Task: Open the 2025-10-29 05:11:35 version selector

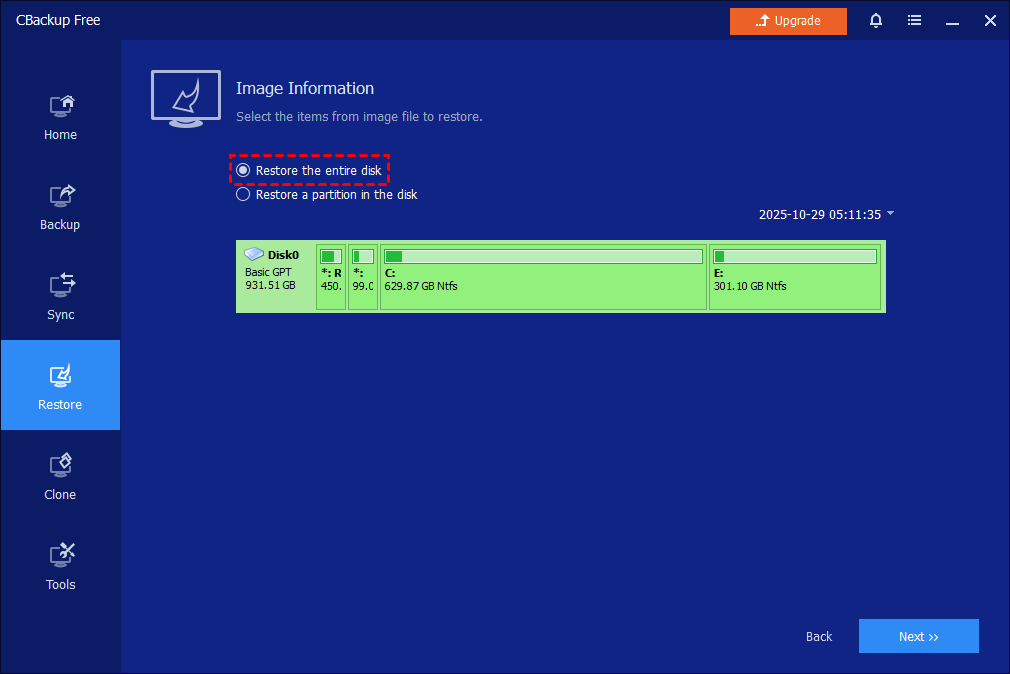Action: [819, 214]
